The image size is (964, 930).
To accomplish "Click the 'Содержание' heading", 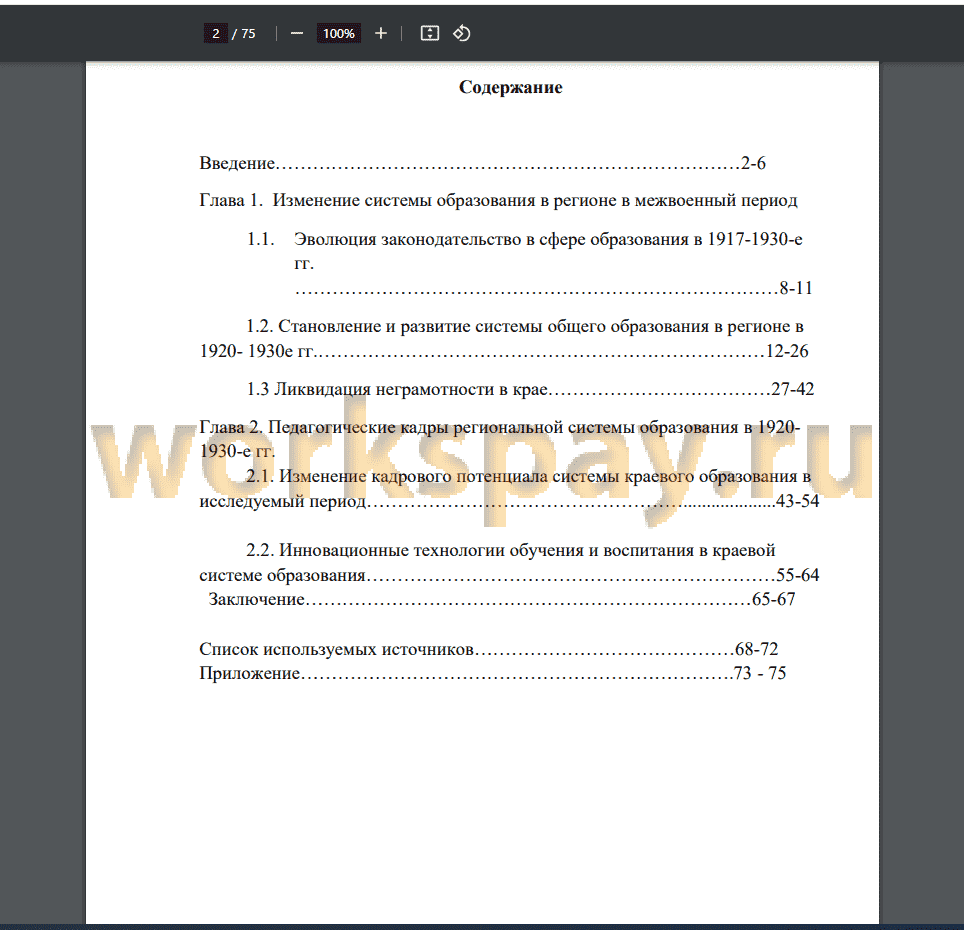I will click(x=511, y=87).
